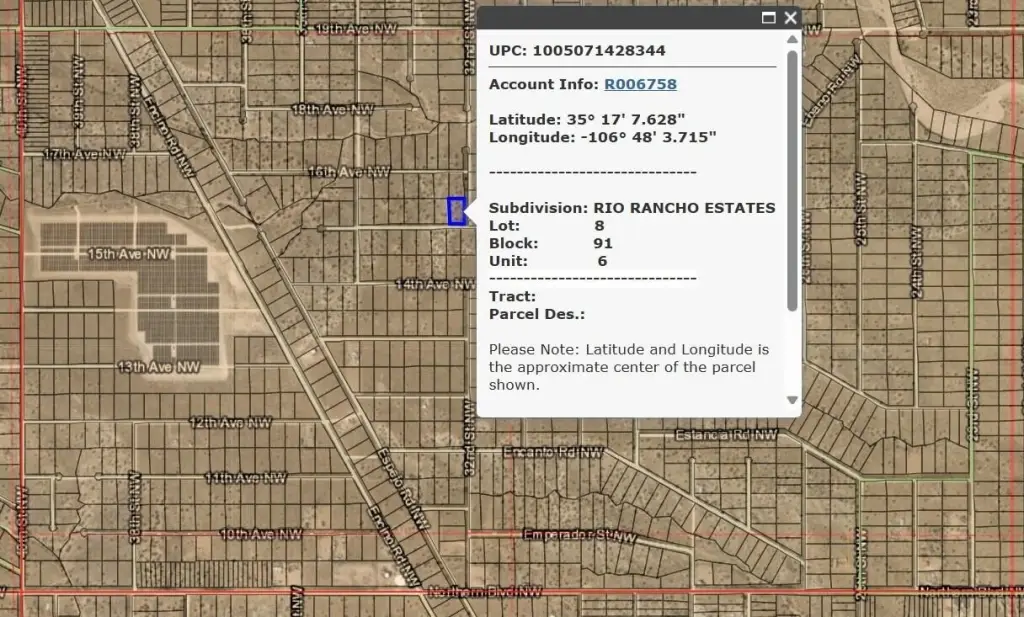Click the 12th Ave NW label
Image resolution: width=1024 pixels, height=617 pixels.
tap(232, 423)
